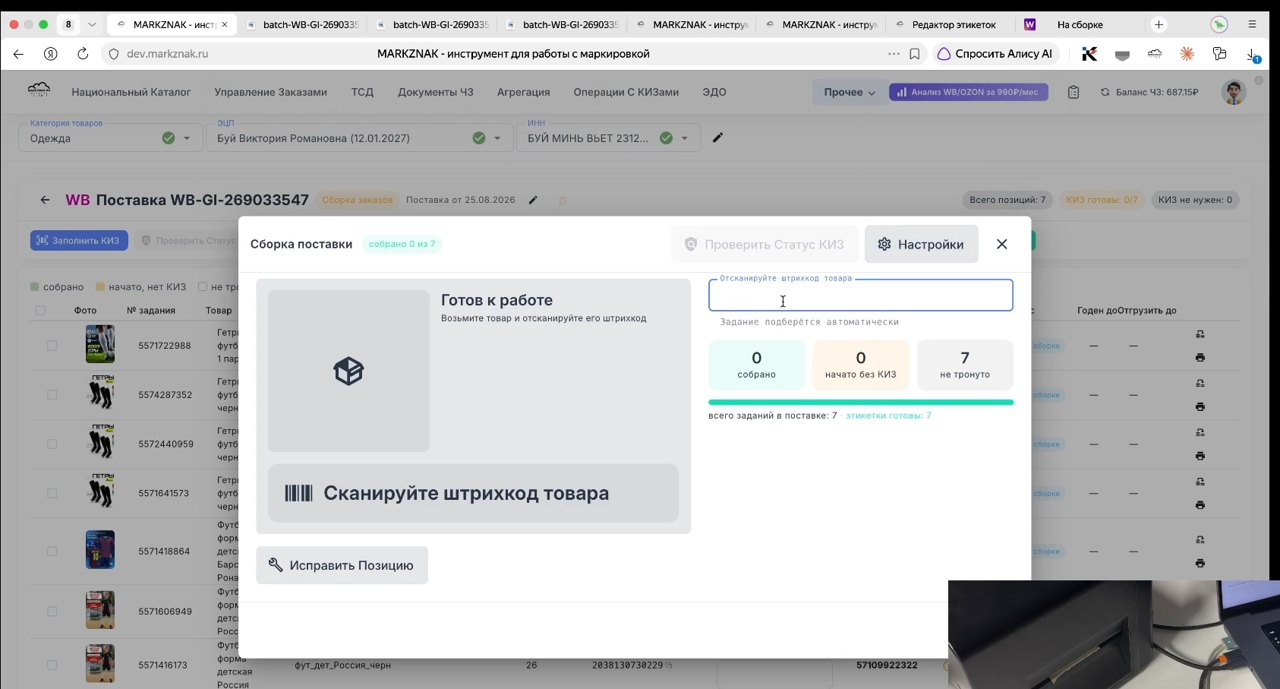Screen dimensions: 1280x689
Task: Click the Заполнить КИЗ button
Action: click(x=79, y=240)
